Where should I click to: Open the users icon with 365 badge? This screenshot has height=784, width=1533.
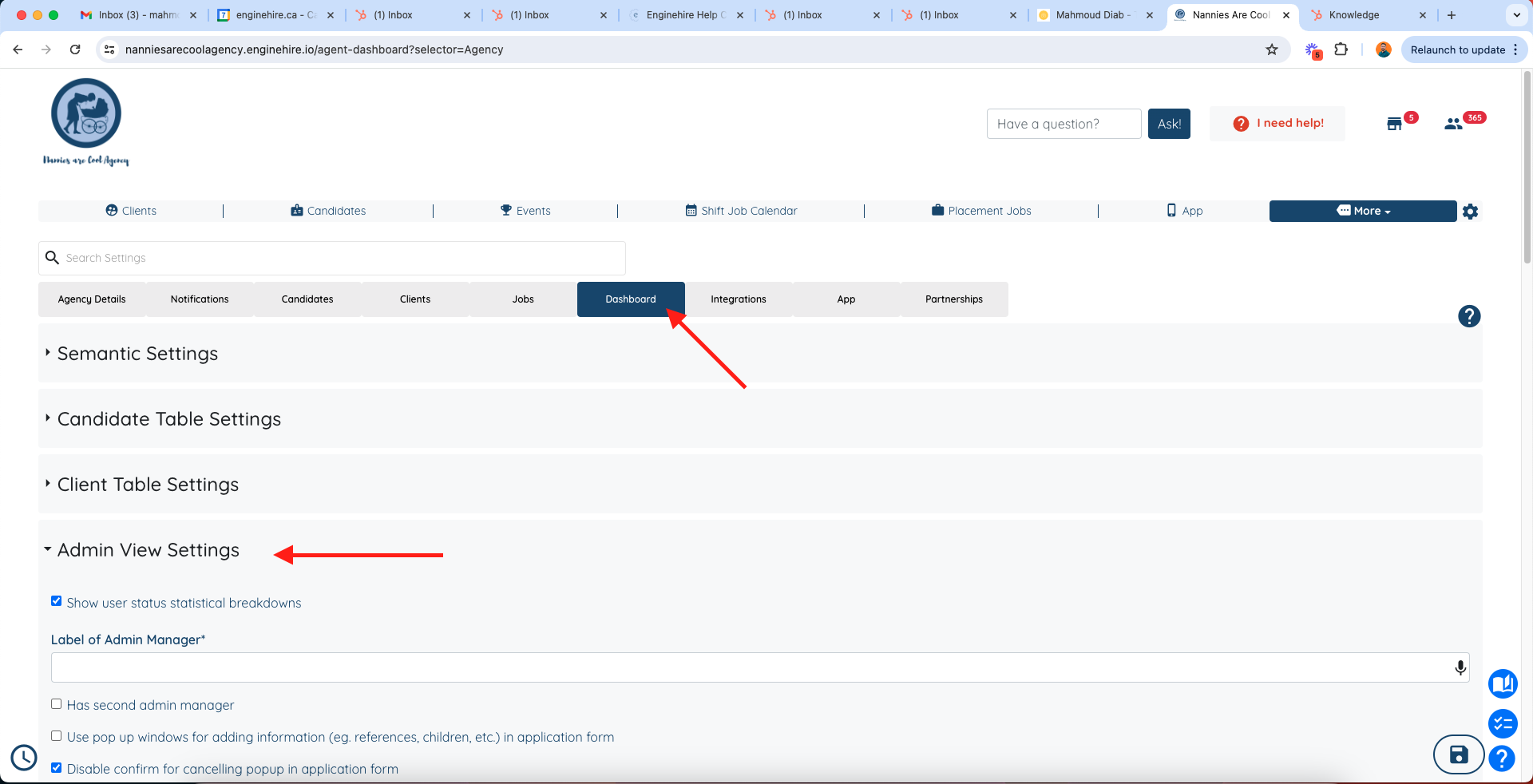[x=1453, y=124]
